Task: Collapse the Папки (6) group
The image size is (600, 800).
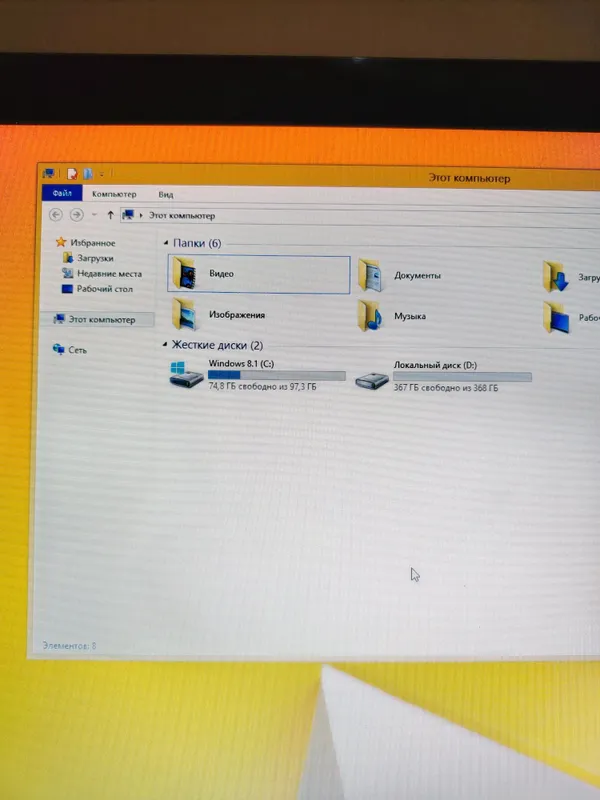Action: (165, 243)
